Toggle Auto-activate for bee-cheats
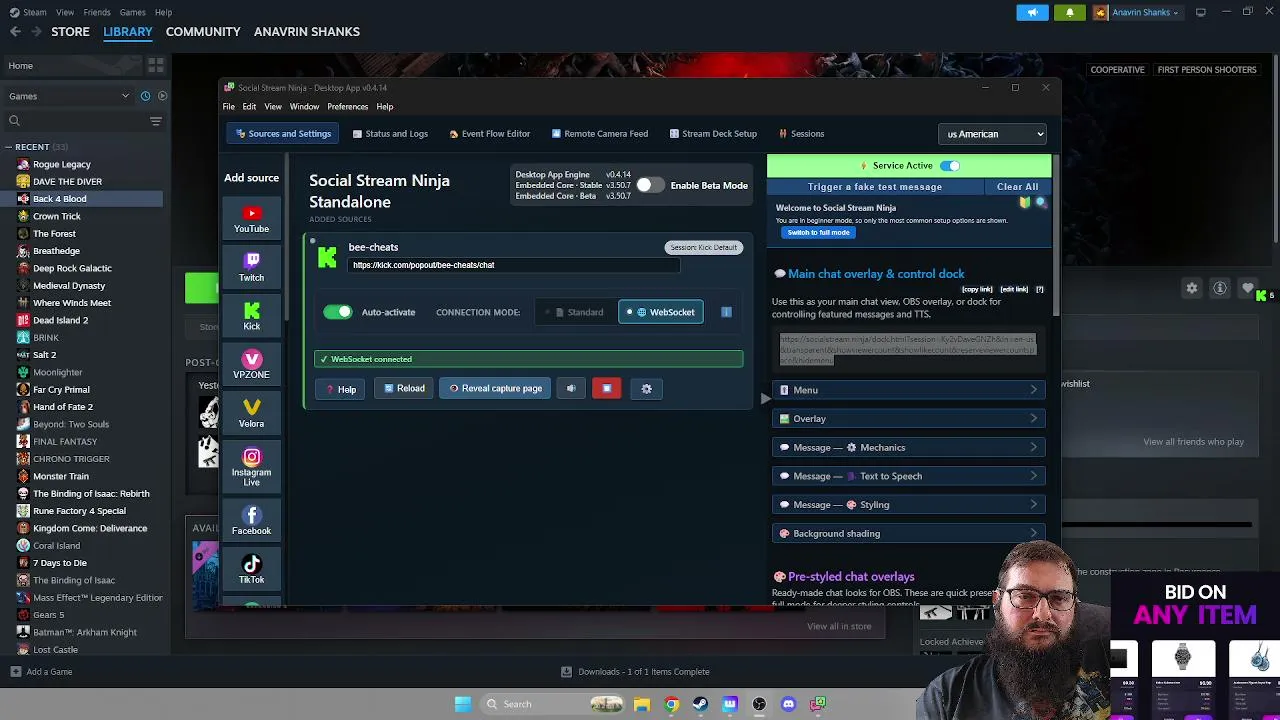The image size is (1280, 720). pyautogui.click(x=338, y=312)
